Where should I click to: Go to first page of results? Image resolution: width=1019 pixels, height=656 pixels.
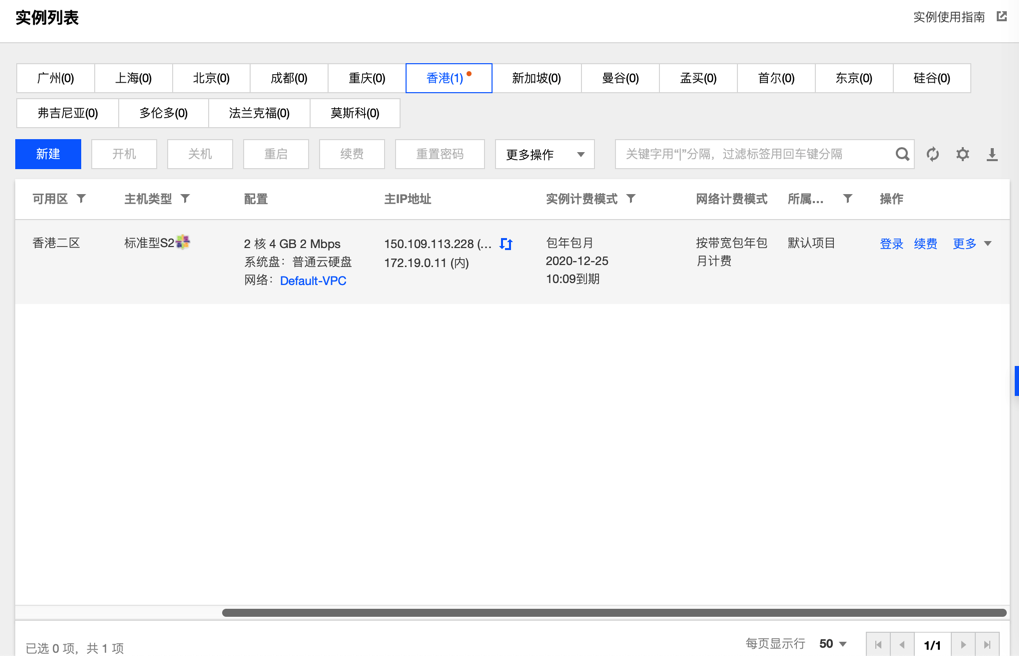[878, 644]
